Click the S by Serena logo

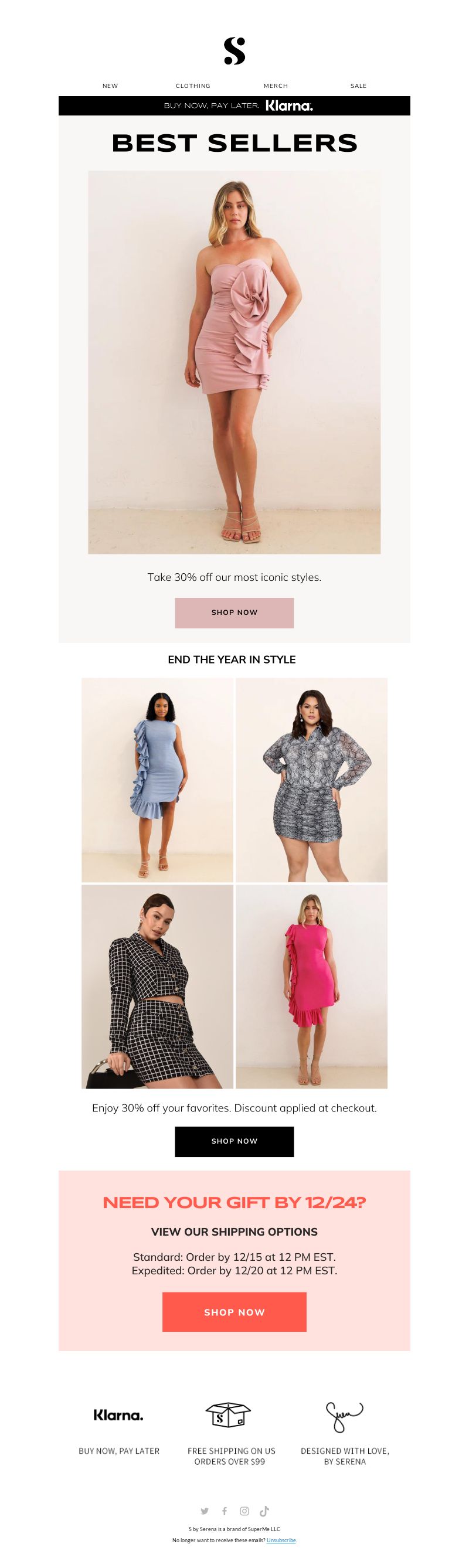[x=235, y=51]
